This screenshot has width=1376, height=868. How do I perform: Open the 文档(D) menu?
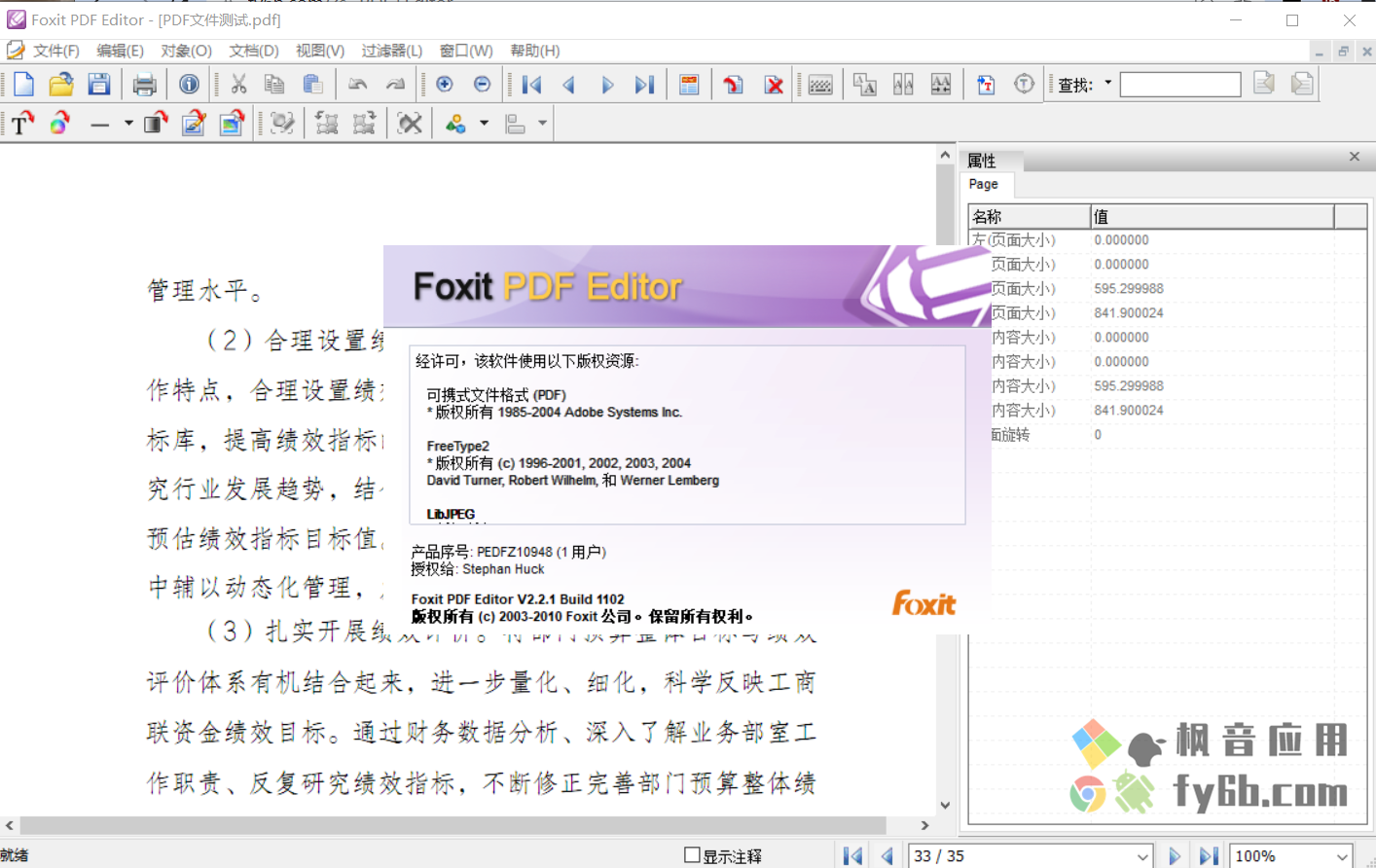pos(254,51)
